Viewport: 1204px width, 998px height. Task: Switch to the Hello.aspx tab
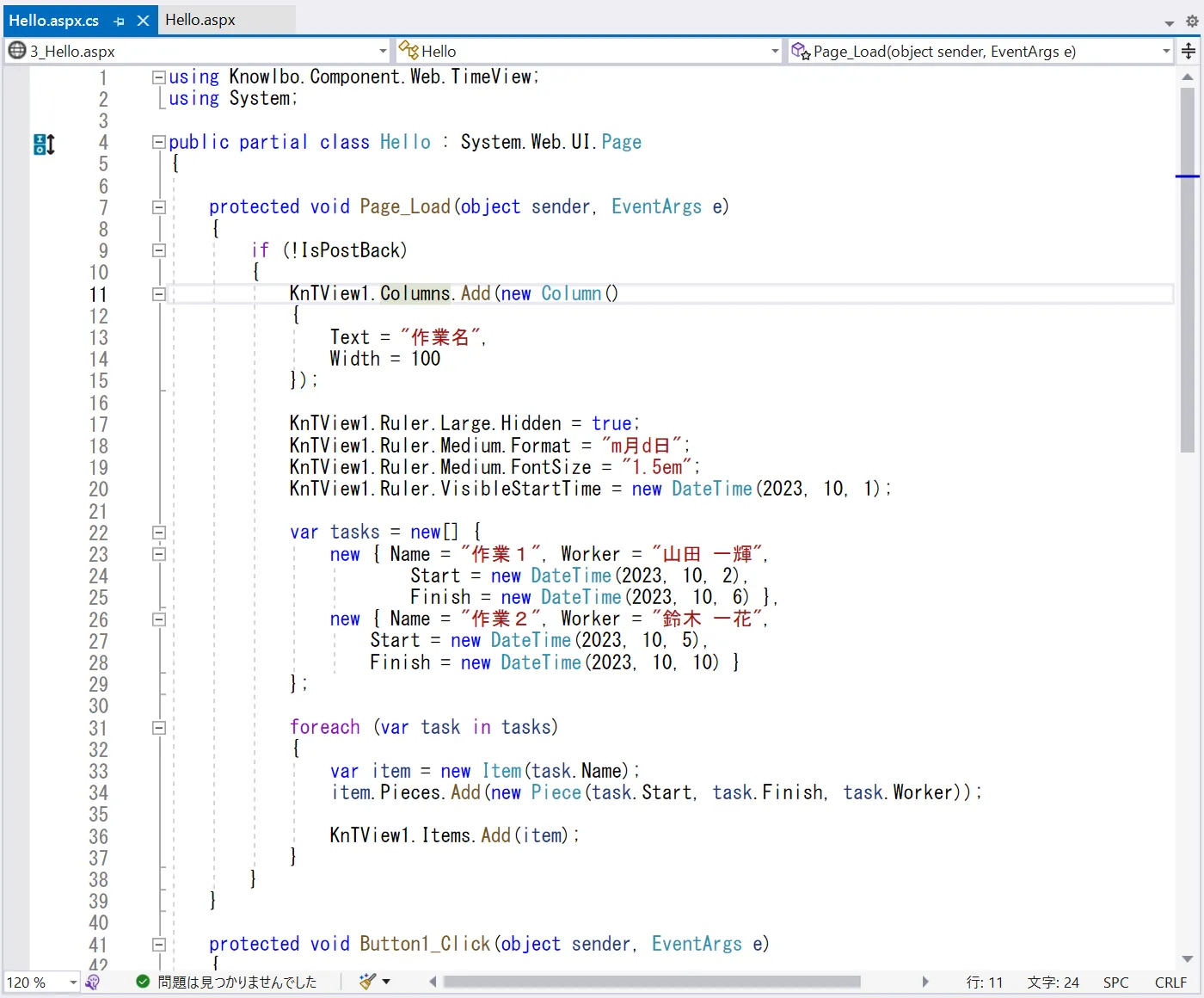(x=201, y=19)
